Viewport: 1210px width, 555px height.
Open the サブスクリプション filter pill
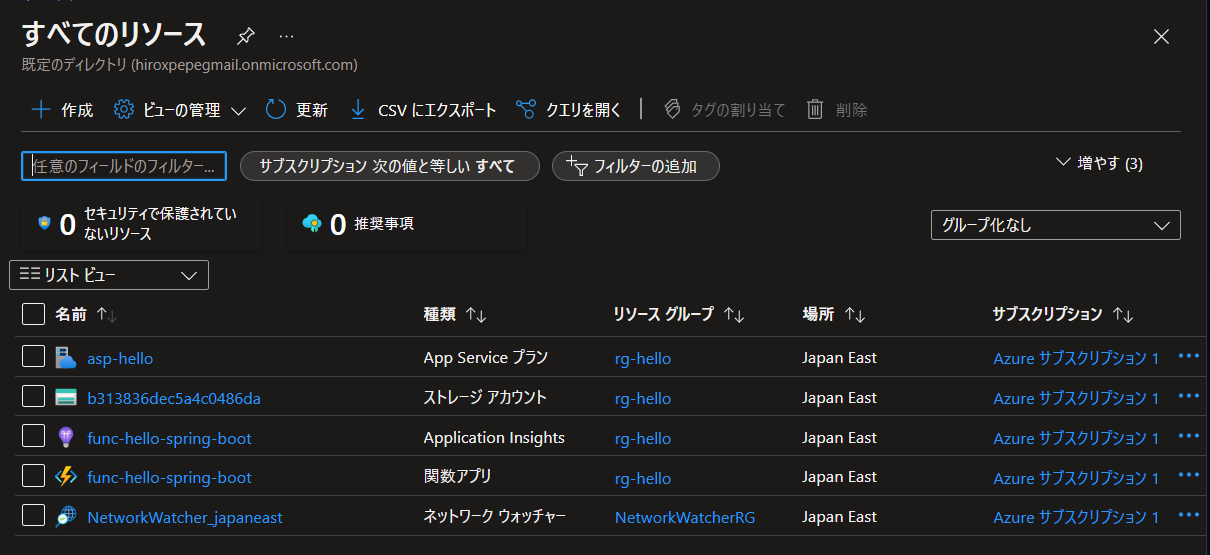coord(390,166)
